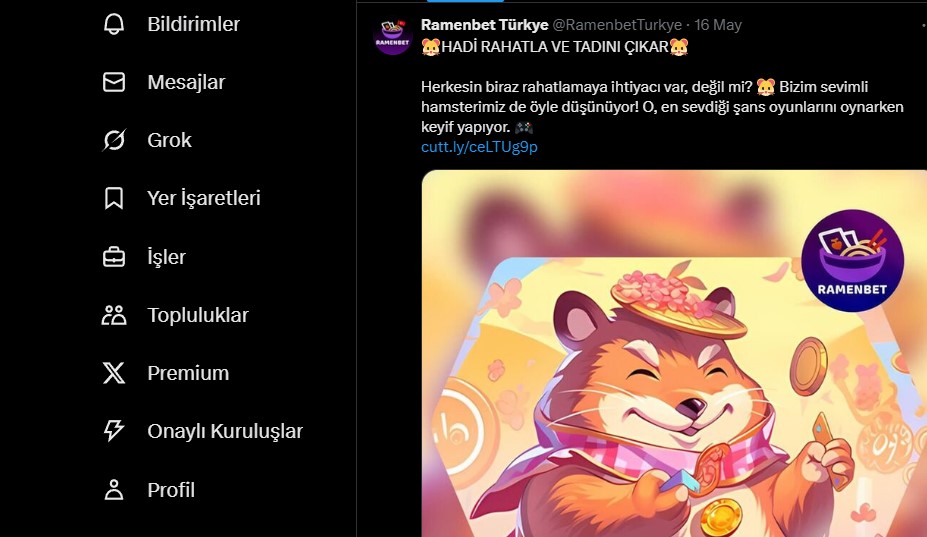
Task: Go to Bildirimler menu label
Action: 193,24
